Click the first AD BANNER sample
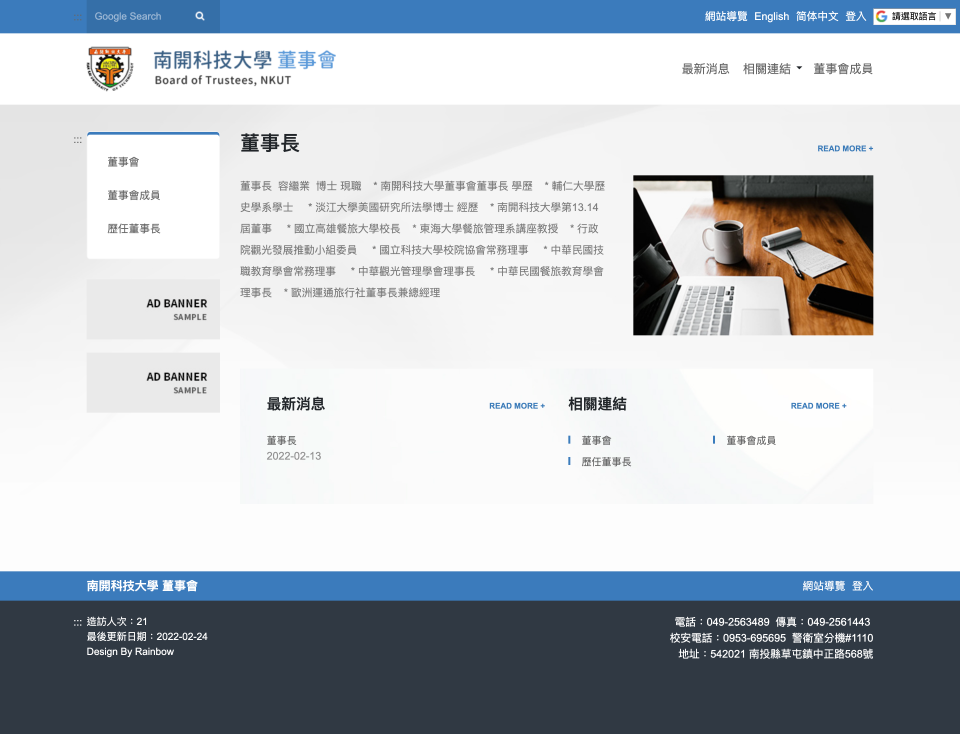The image size is (960, 734). [153, 309]
